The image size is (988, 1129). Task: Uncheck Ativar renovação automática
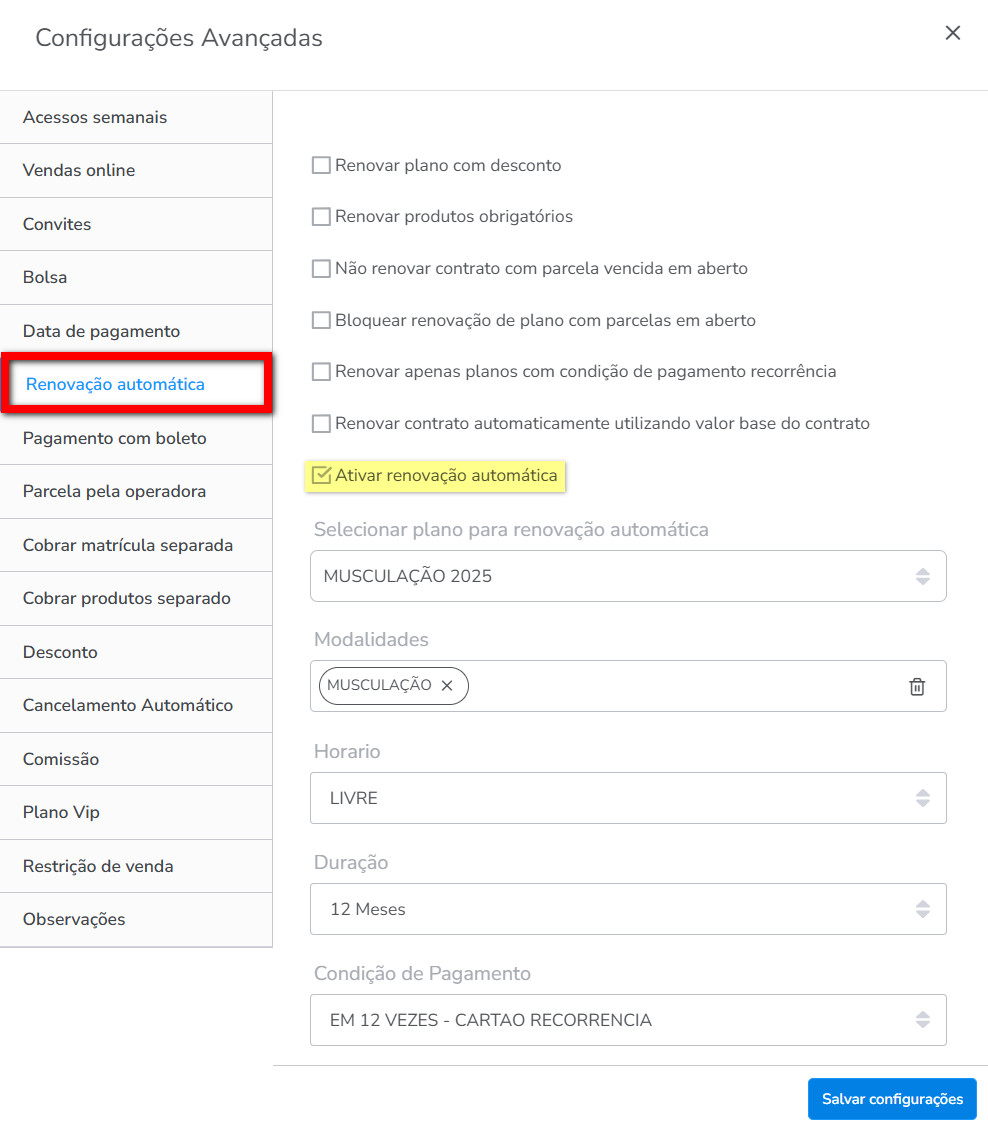(x=321, y=476)
